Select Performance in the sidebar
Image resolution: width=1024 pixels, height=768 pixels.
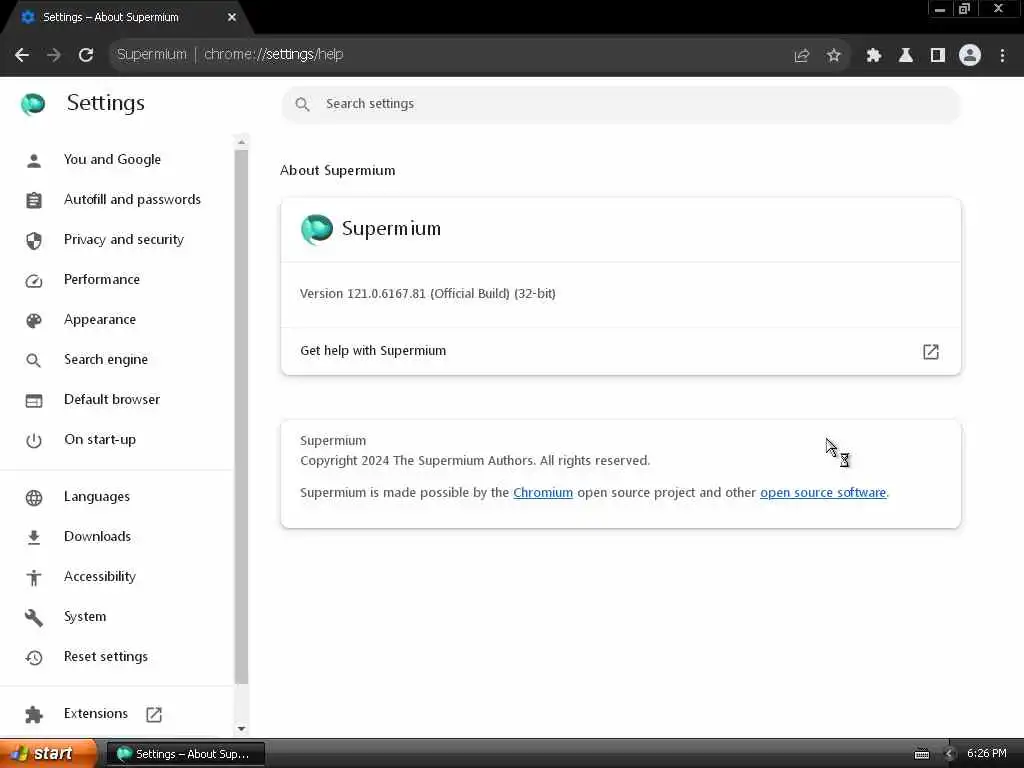[x=102, y=280]
